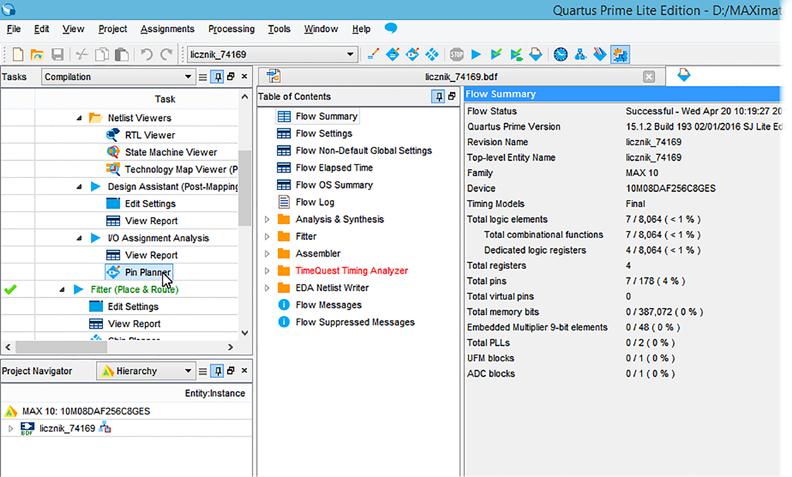Toggle pin on Table of Contents panel
This screenshot has width=792, height=477.
click(x=438, y=96)
